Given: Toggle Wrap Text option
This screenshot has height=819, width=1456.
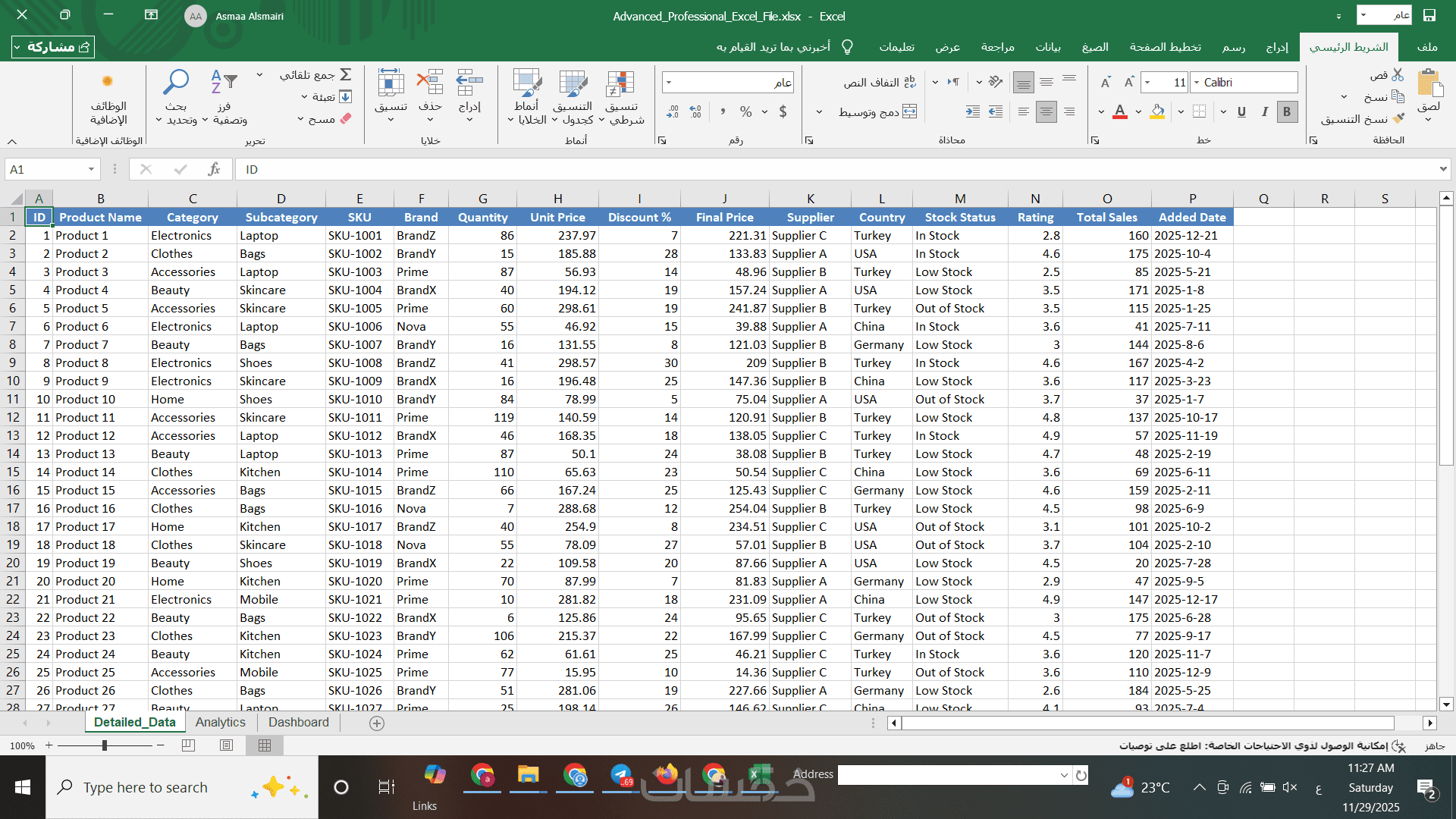Looking at the screenshot, I should tap(880, 82).
